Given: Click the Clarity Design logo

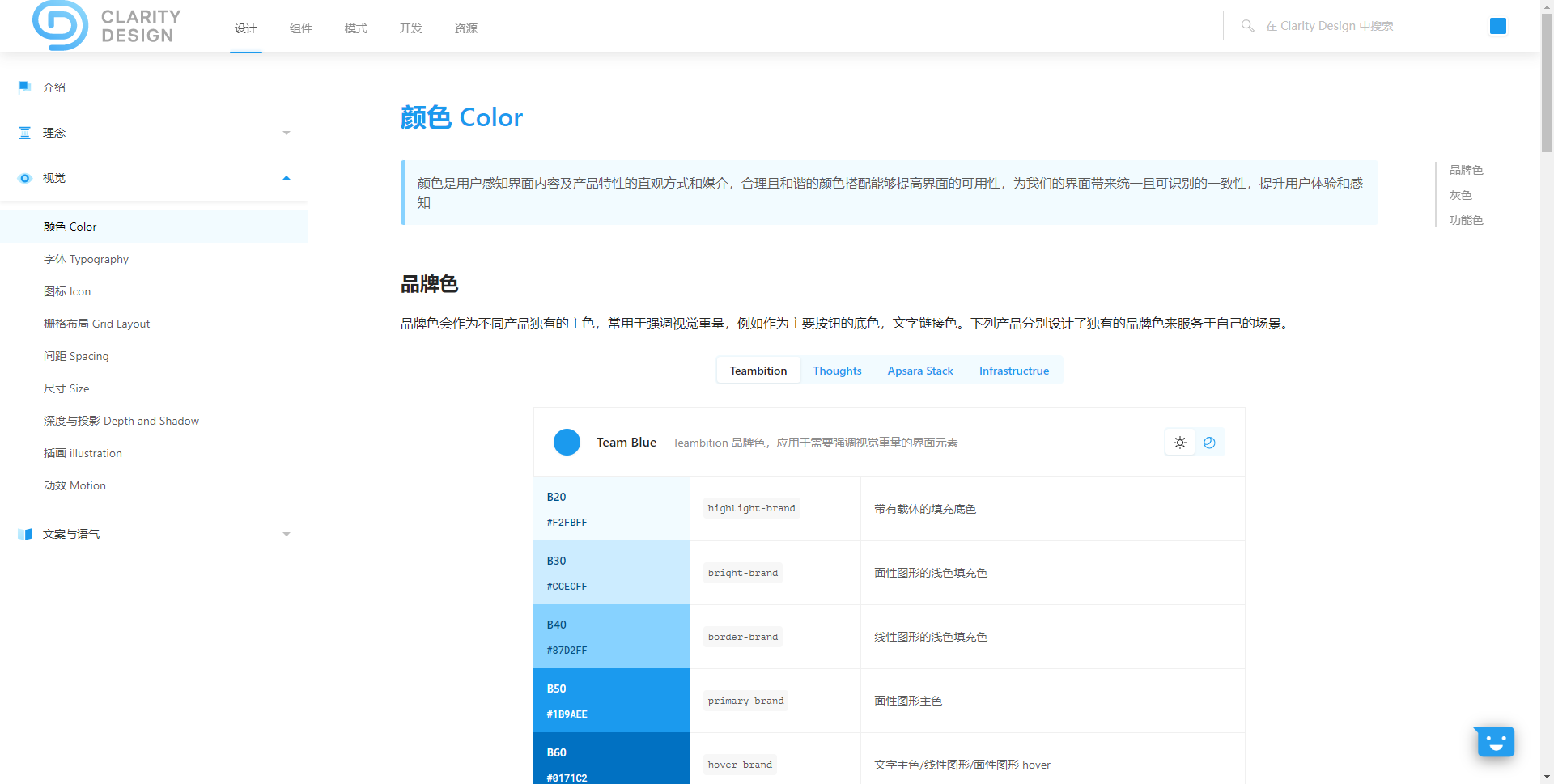Looking at the screenshot, I should click(107, 26).
